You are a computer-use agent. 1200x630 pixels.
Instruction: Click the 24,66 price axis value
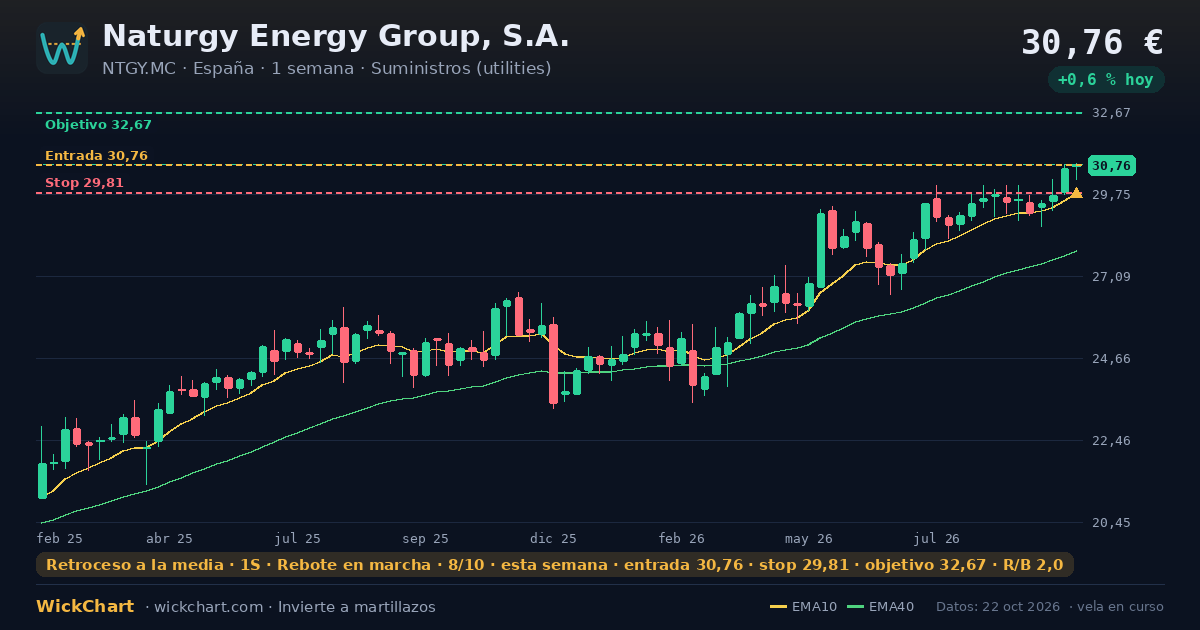pos(1111,359)
